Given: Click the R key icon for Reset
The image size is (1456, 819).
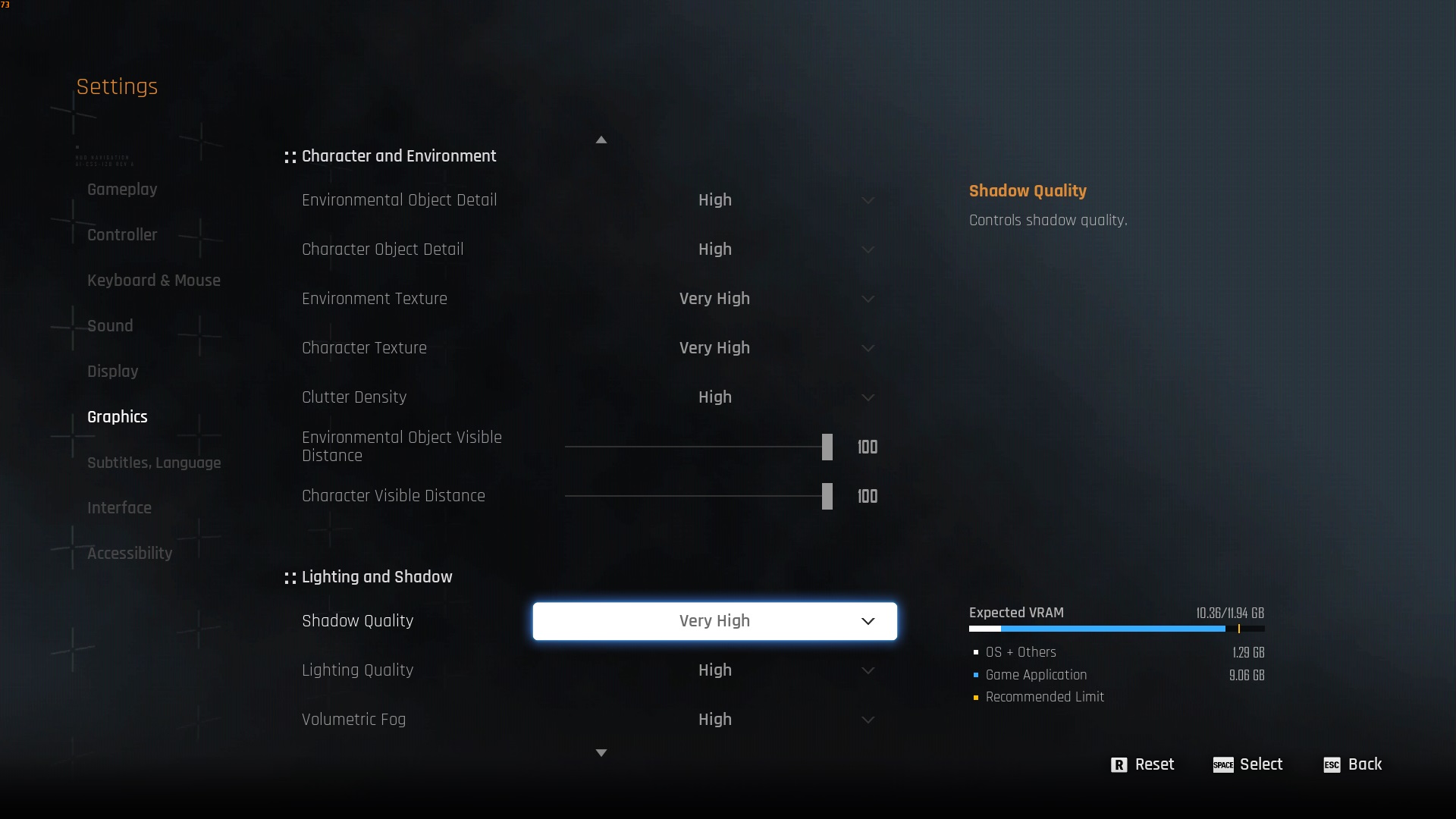Looking at the screenshot, I should 1119,765.
